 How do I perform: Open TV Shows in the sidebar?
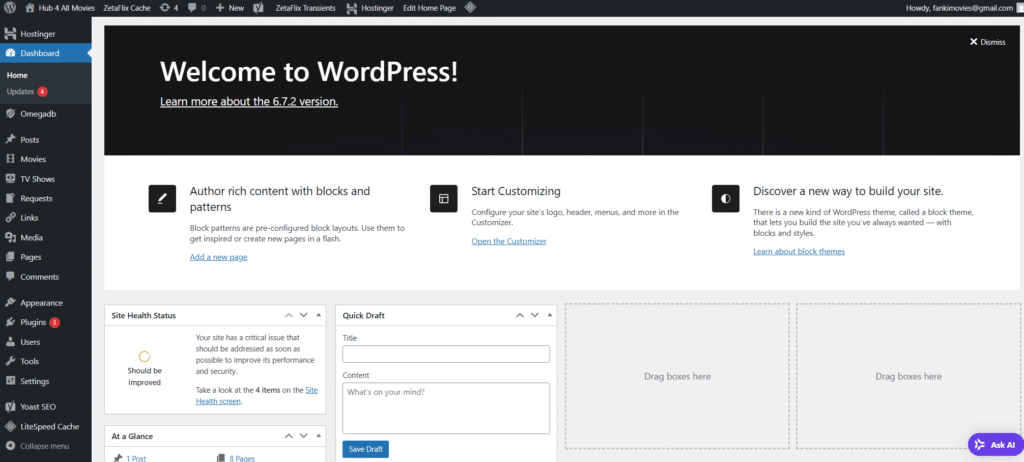[x=46, y=179]
